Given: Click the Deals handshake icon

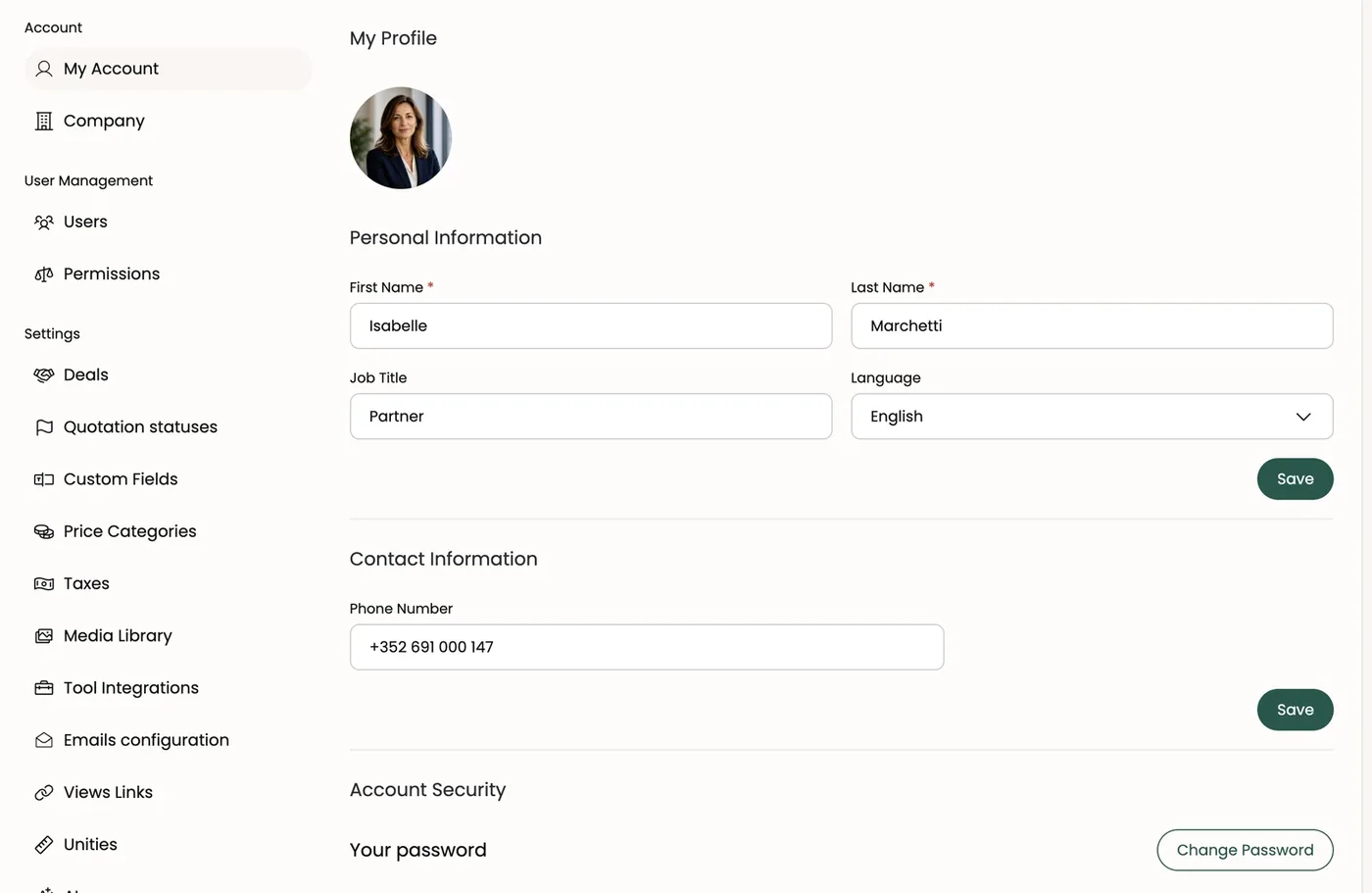Looking at the screenshot, I should click(x=44, y=375).
